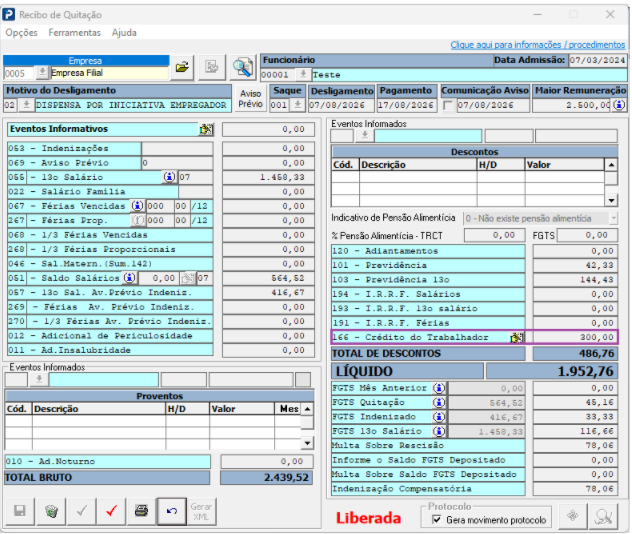
Task: Click the Pagamento date field
Action: coord(407,105)
